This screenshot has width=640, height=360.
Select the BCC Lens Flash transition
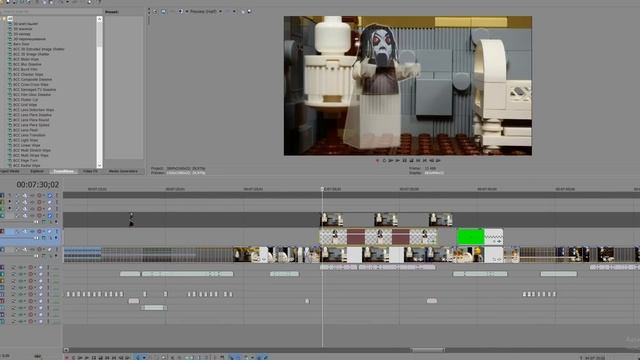pos(25,130)
